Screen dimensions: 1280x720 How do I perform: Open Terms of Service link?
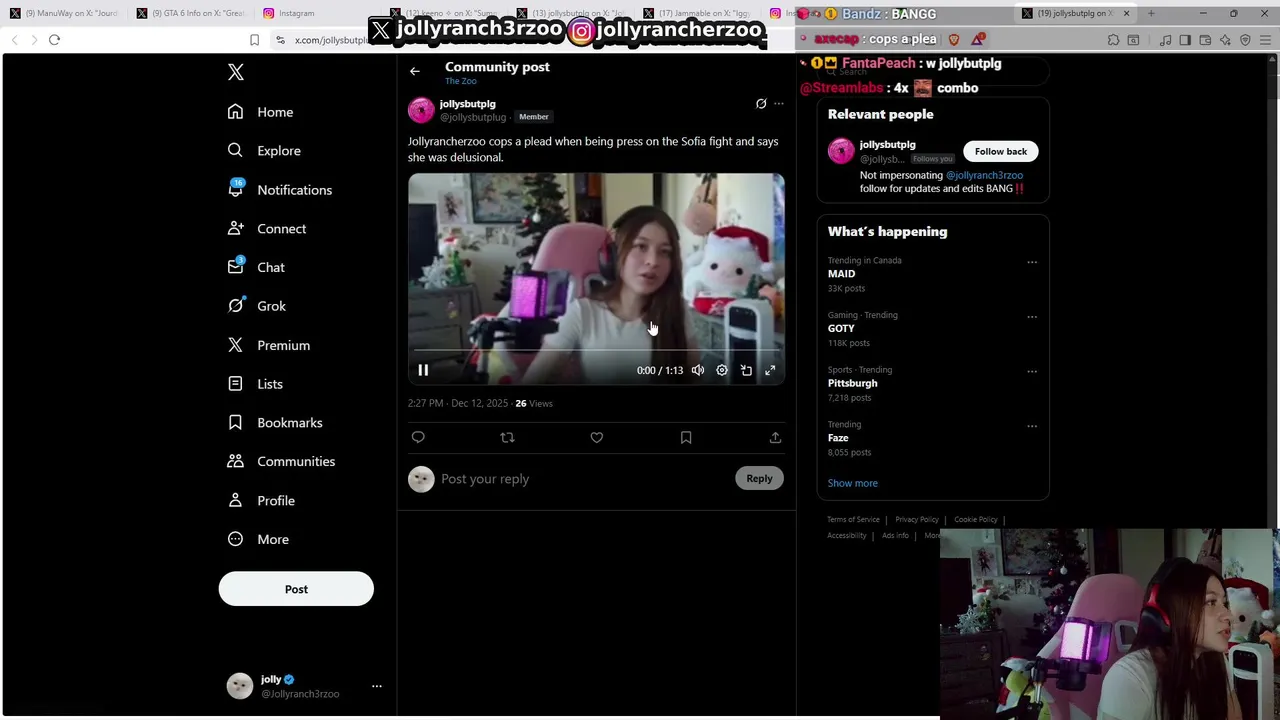[x=853, y=519]
